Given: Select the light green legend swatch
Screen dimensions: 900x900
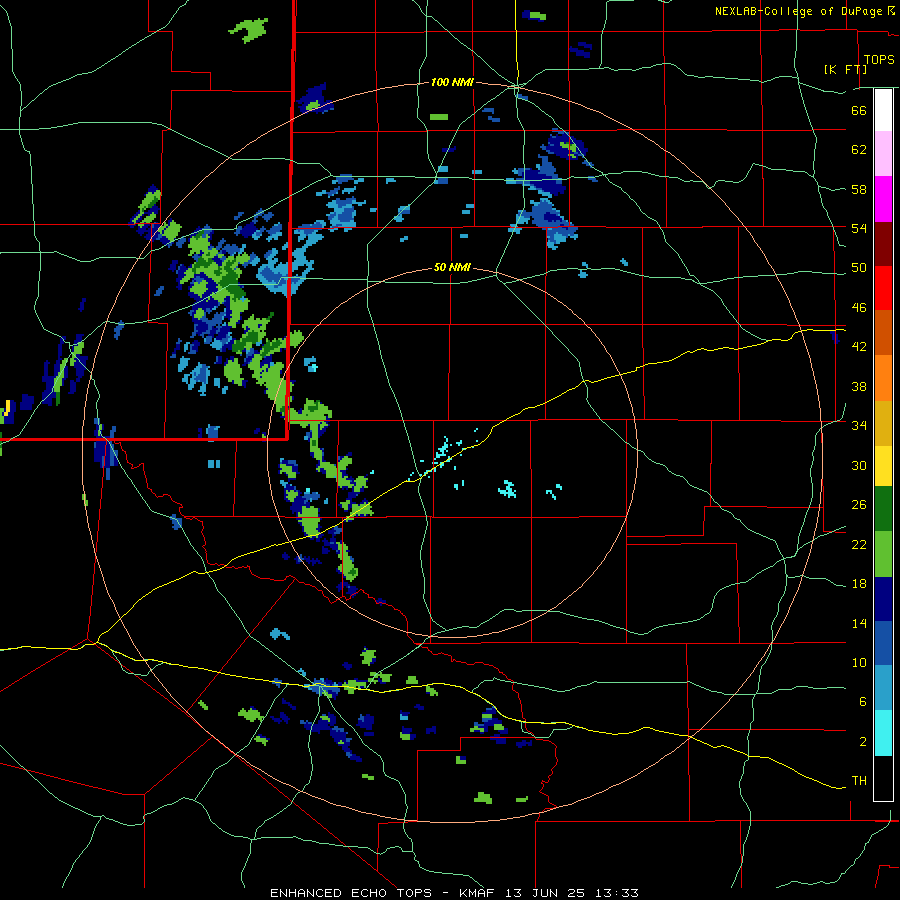Looking at the screenshot, I should pyautogui.click(x=883, y=554).
